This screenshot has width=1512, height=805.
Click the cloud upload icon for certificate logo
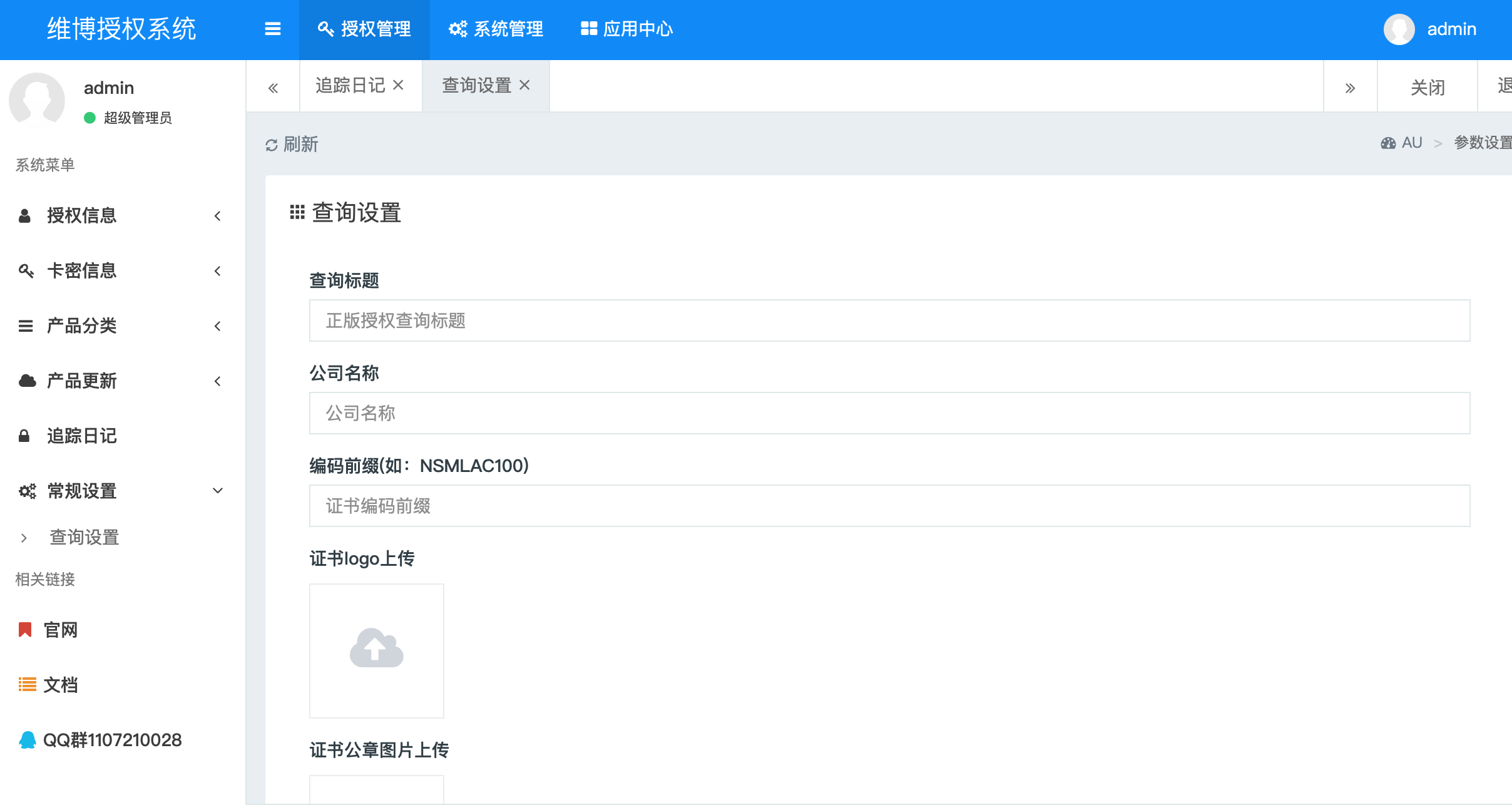(376, 649)
